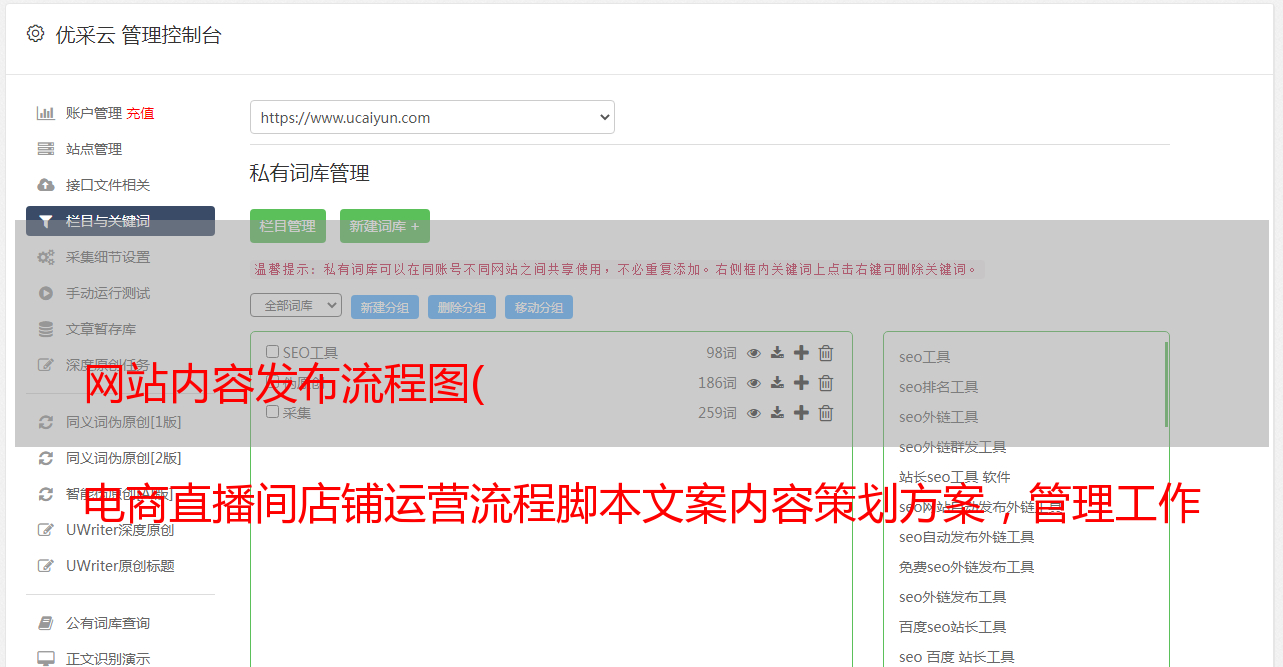Tick the SEO工具 checkbox
This screenshot has width=1283, height=667.
coord(273,352)
